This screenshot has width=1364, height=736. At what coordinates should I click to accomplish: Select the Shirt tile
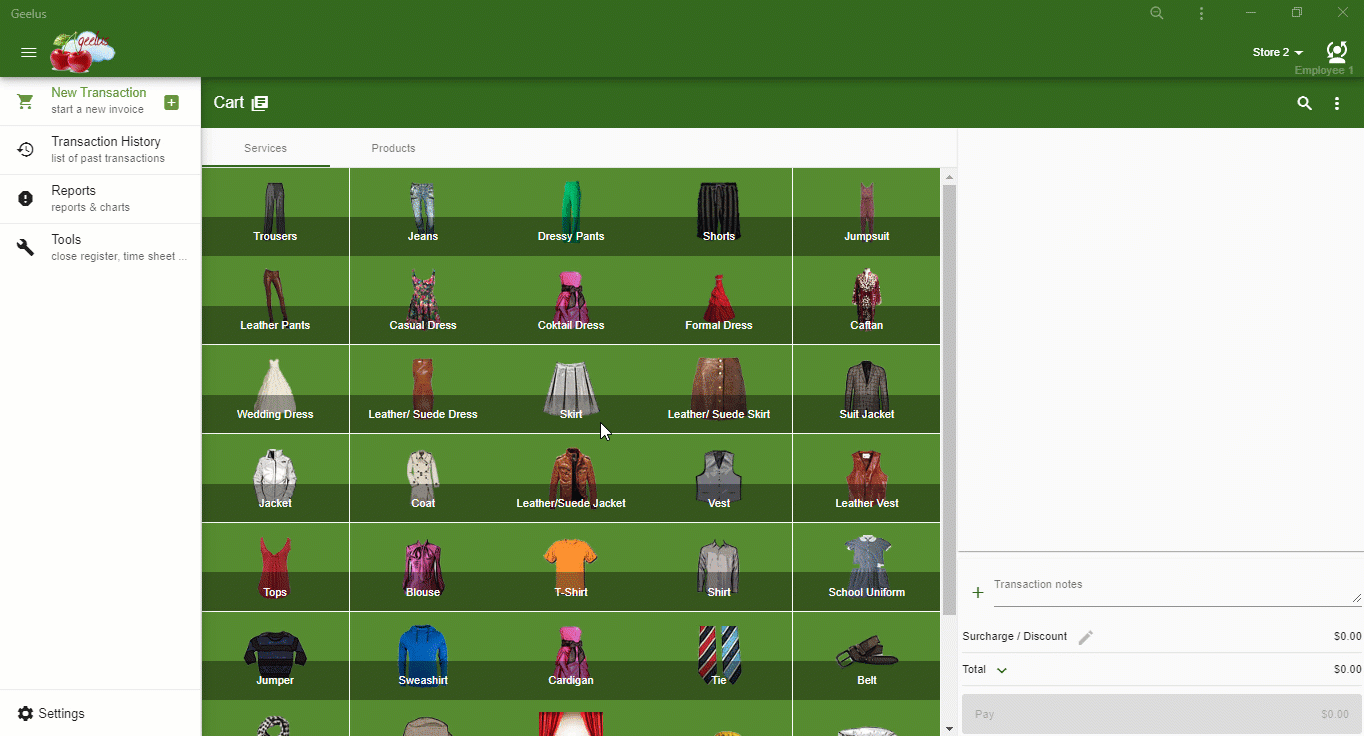(719, 567)
